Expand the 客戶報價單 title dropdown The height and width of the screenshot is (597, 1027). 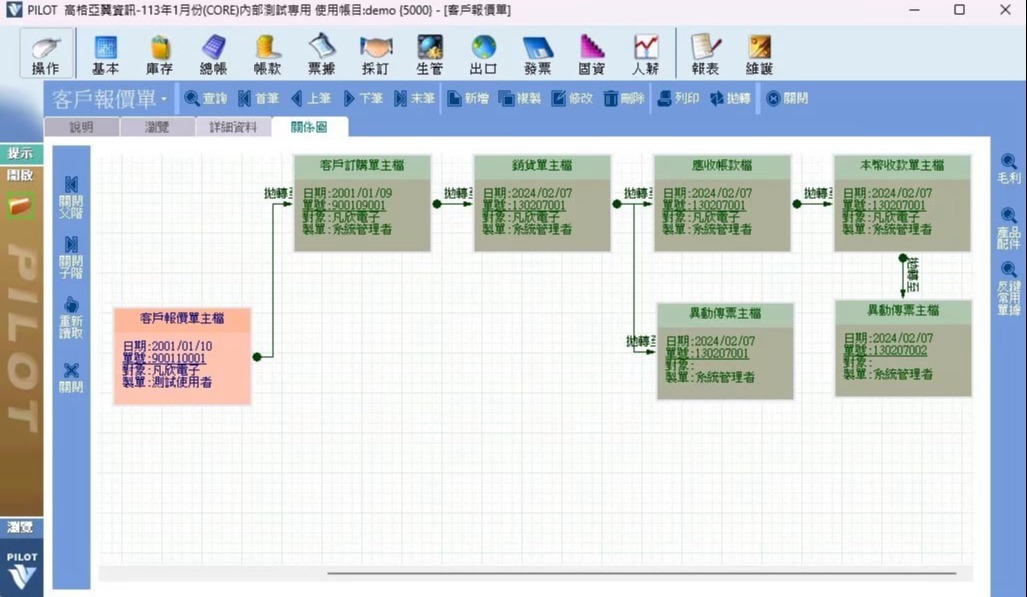click(163, 99)
